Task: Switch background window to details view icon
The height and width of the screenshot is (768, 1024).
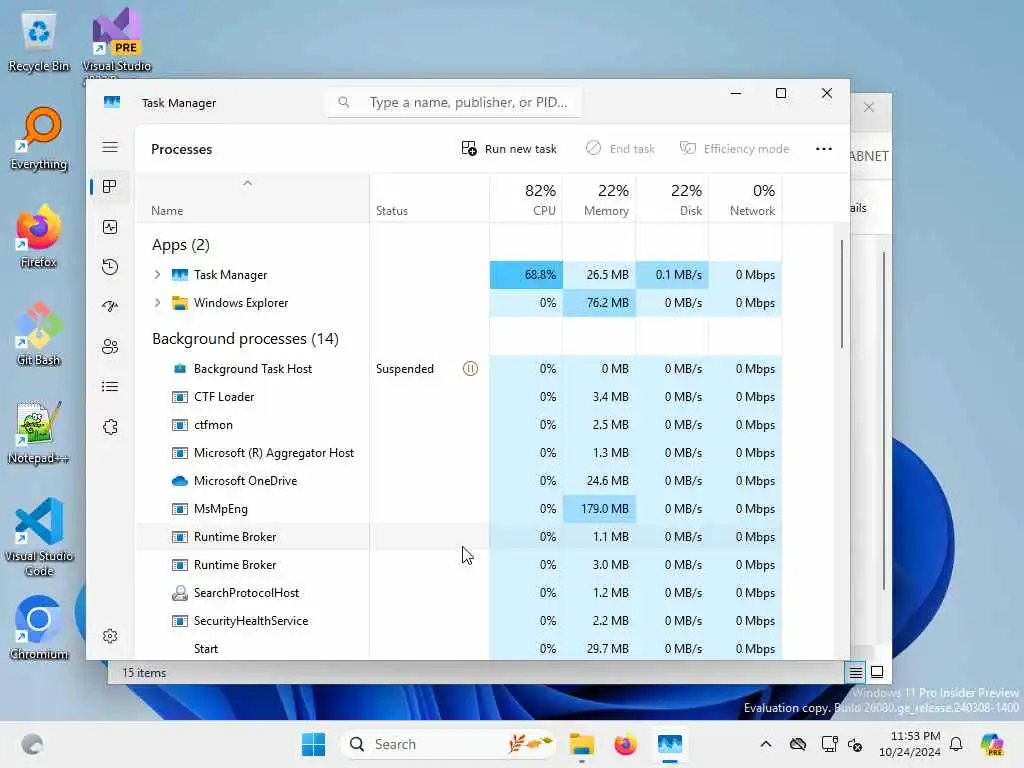Action: click(856, 672)
